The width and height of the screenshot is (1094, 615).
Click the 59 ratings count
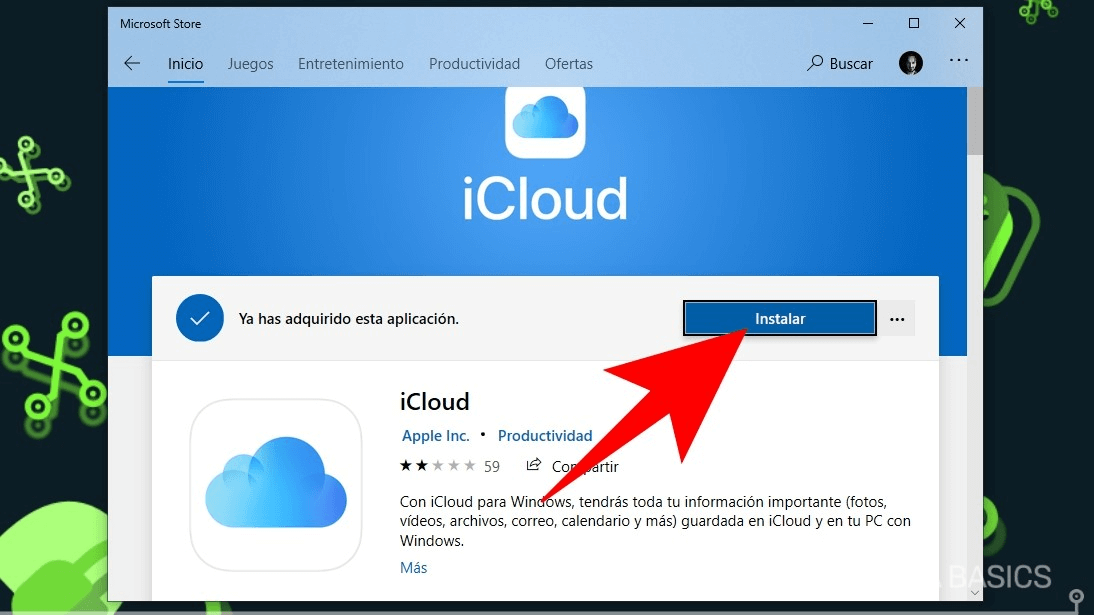[492, 466]
